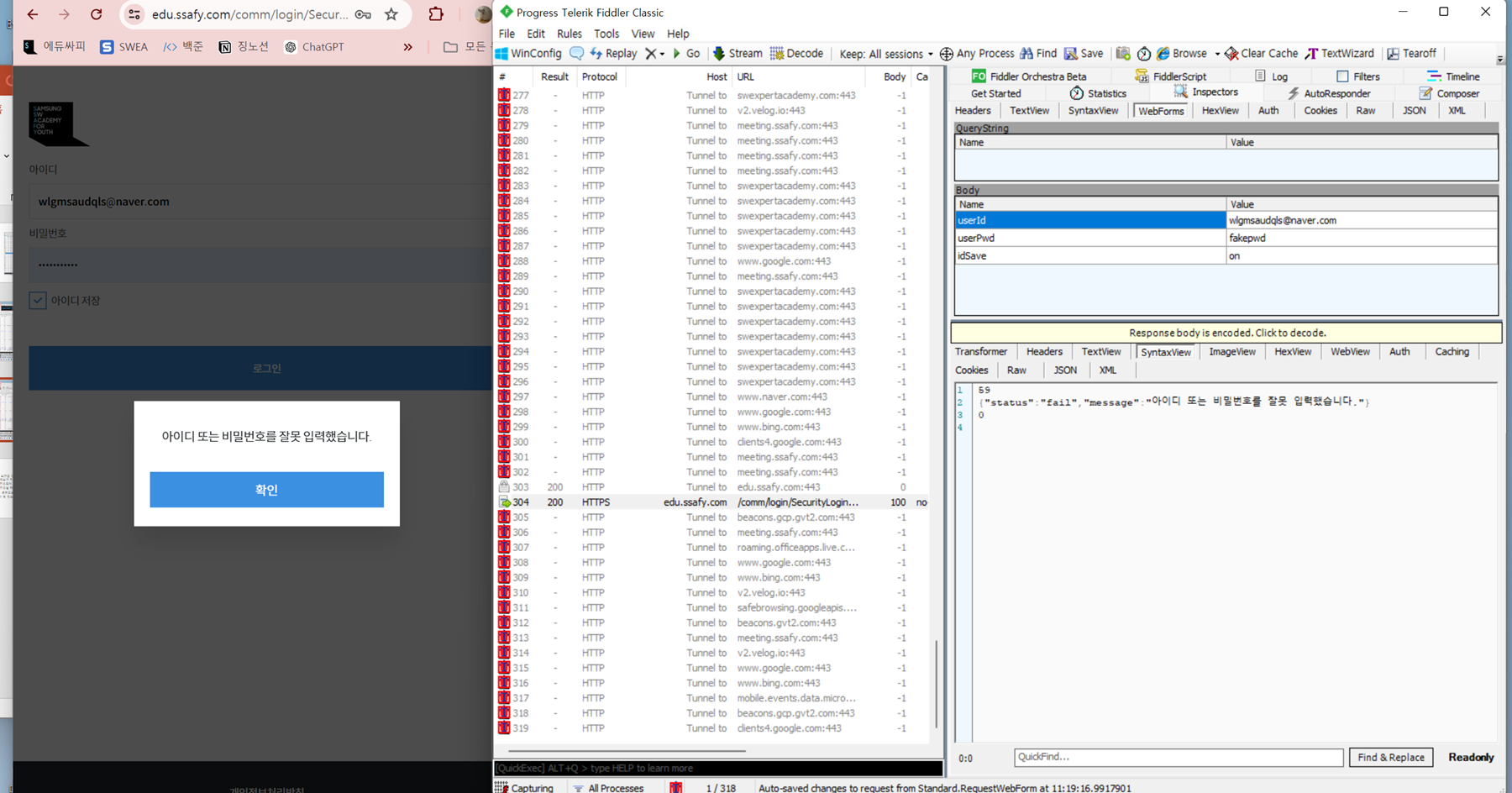Image resolution: width=1512 pixels, height=793 pixels.
Task: Click the yellow 'Response body is encoded' bar
Action: (x=1226, y=333)
